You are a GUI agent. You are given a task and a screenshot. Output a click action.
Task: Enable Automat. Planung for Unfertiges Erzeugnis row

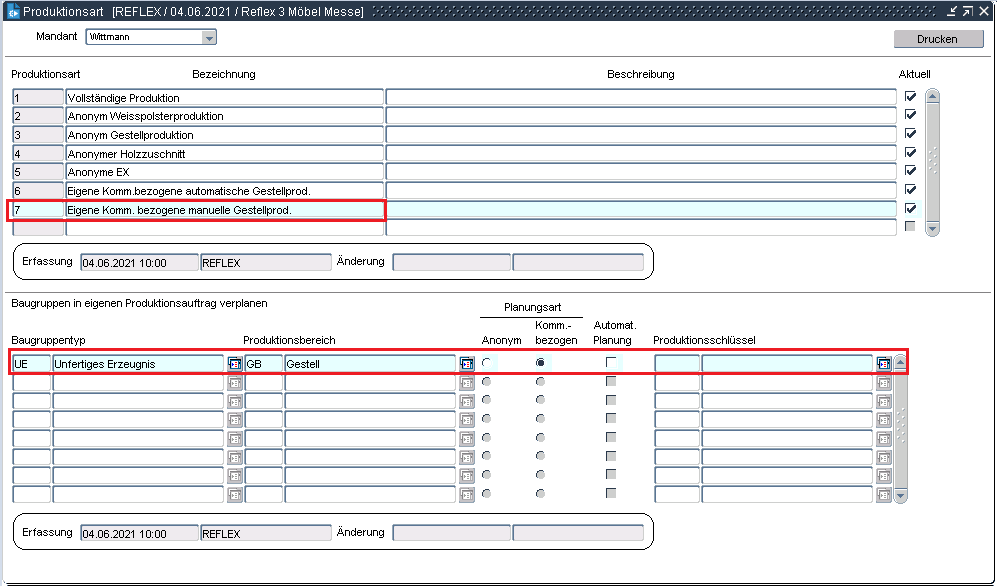pyautogui.click(x=611, y=363)
